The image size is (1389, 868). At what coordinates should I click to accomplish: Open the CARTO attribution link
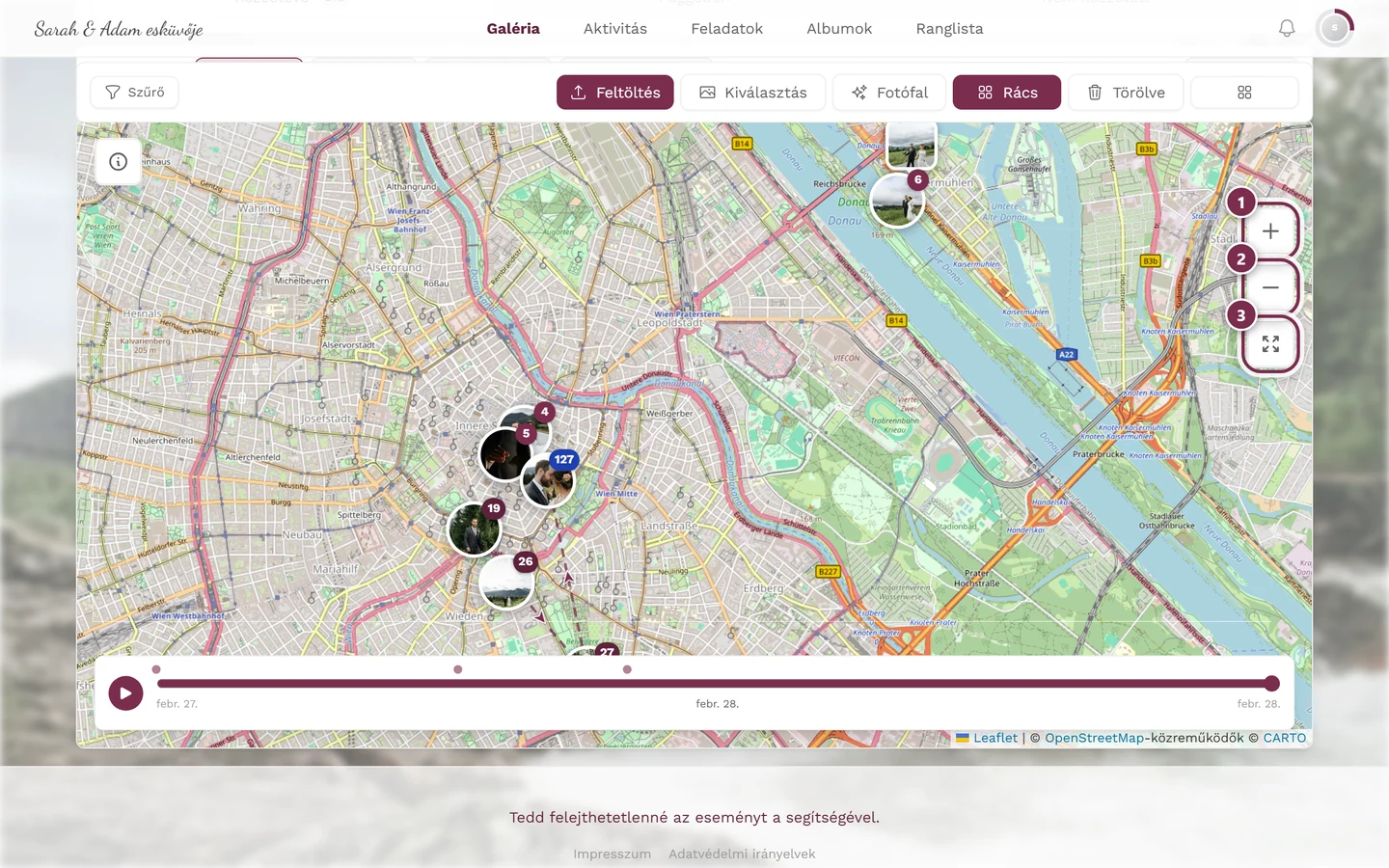pos(1285,738)
